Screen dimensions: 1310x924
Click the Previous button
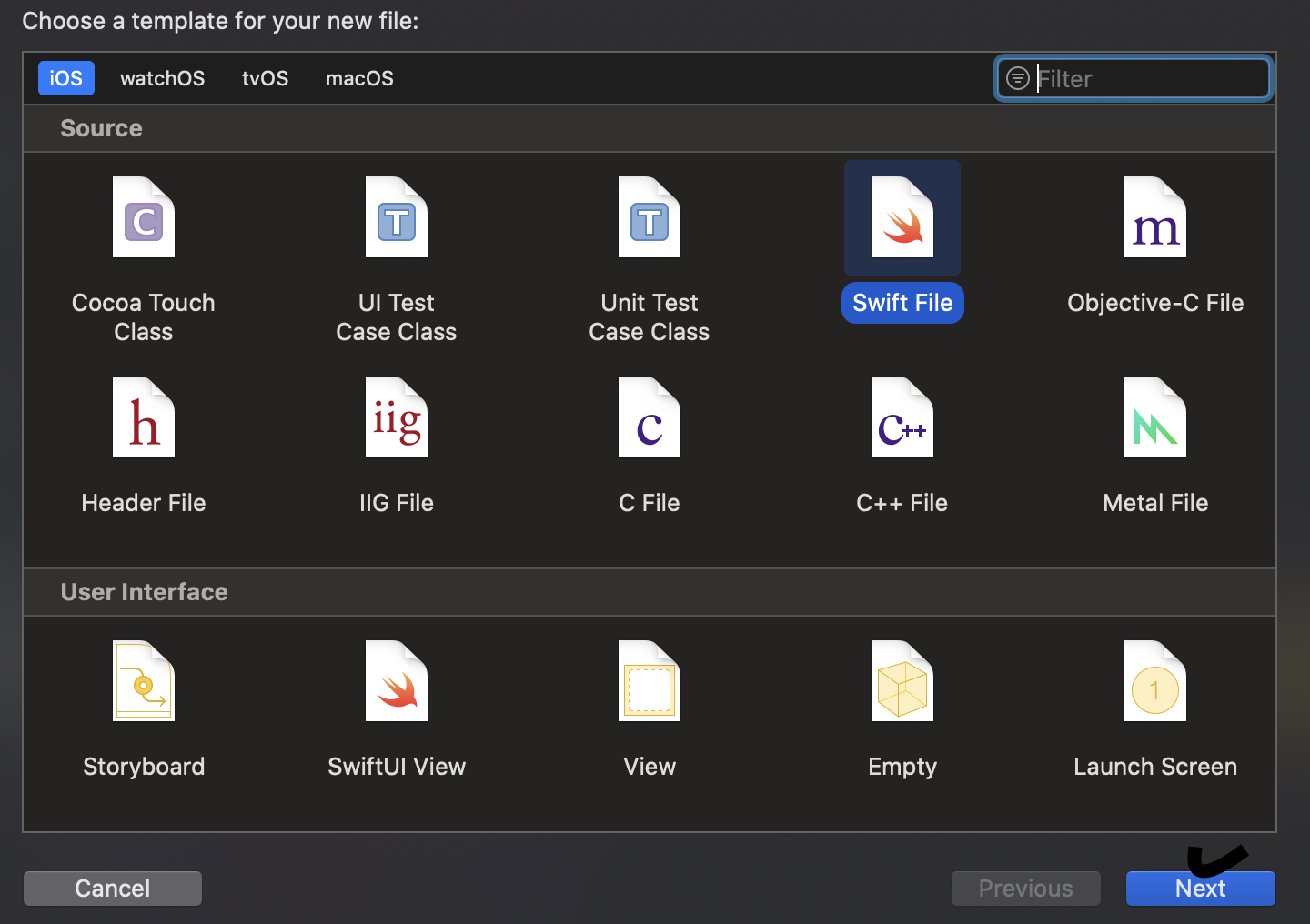coord(1026,889)
